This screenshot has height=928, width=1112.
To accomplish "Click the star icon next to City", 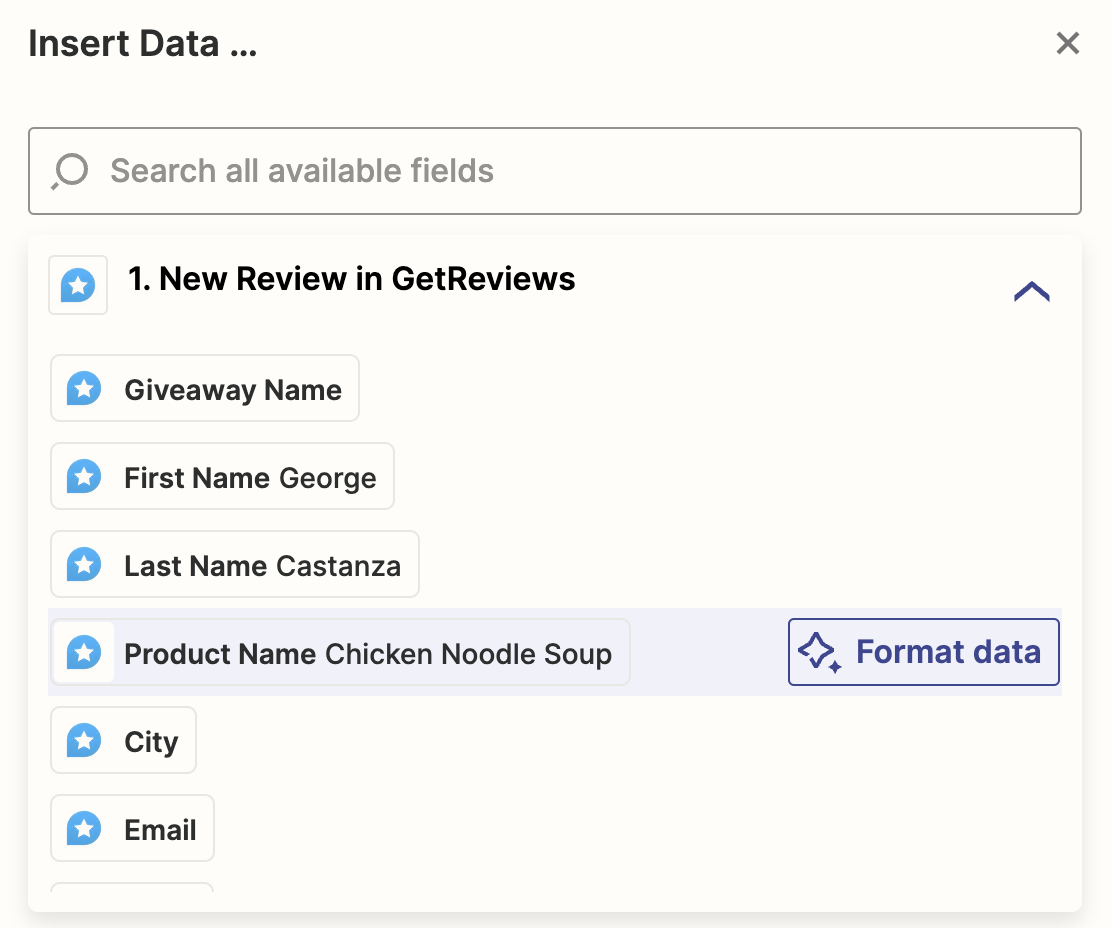I will pyautogui.click(x=82, y=740).
